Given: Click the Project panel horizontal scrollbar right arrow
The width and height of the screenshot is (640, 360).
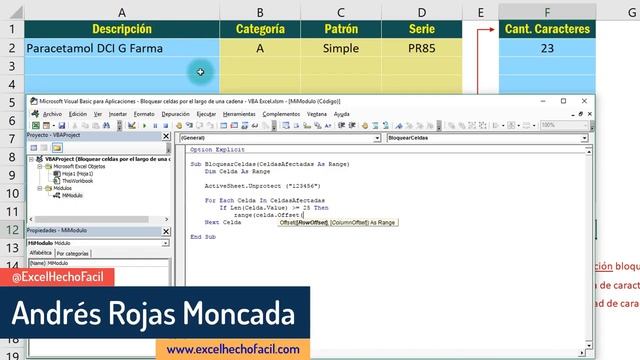Looking at the screenshot, I should tap(166, 219).
